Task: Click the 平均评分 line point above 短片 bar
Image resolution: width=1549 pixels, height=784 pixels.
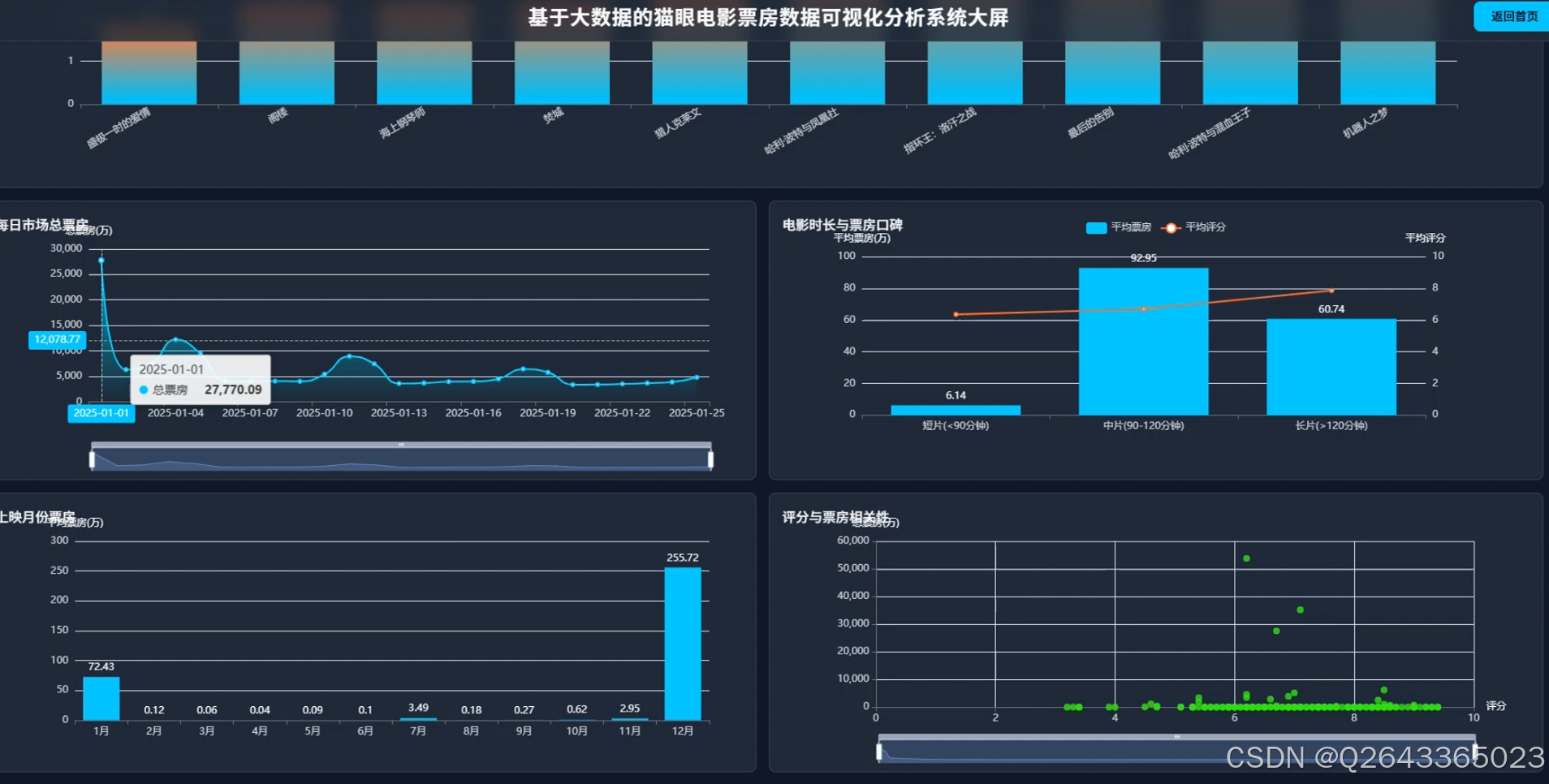Action: click(x=956, y=314)
